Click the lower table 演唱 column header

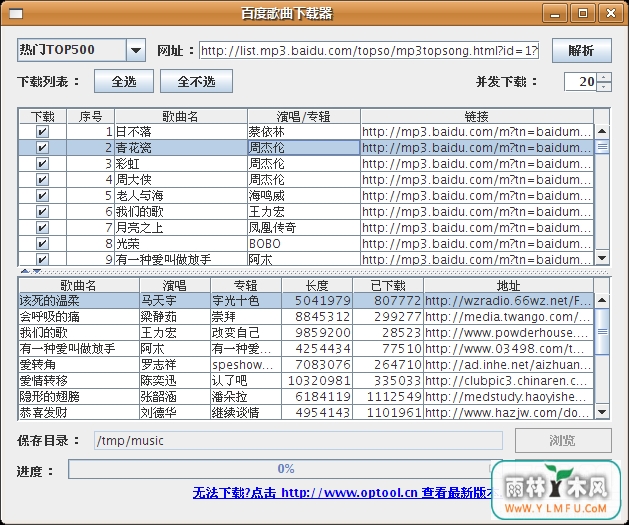click(x=174, y=286)
